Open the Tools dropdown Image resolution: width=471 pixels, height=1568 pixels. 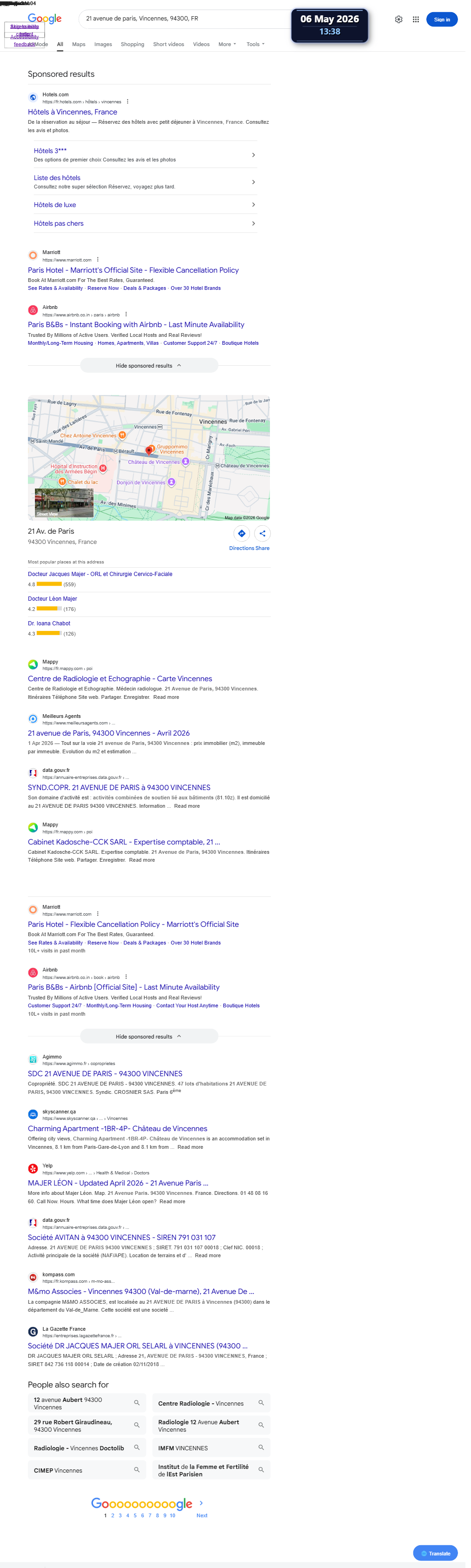[x=255, y=45]
